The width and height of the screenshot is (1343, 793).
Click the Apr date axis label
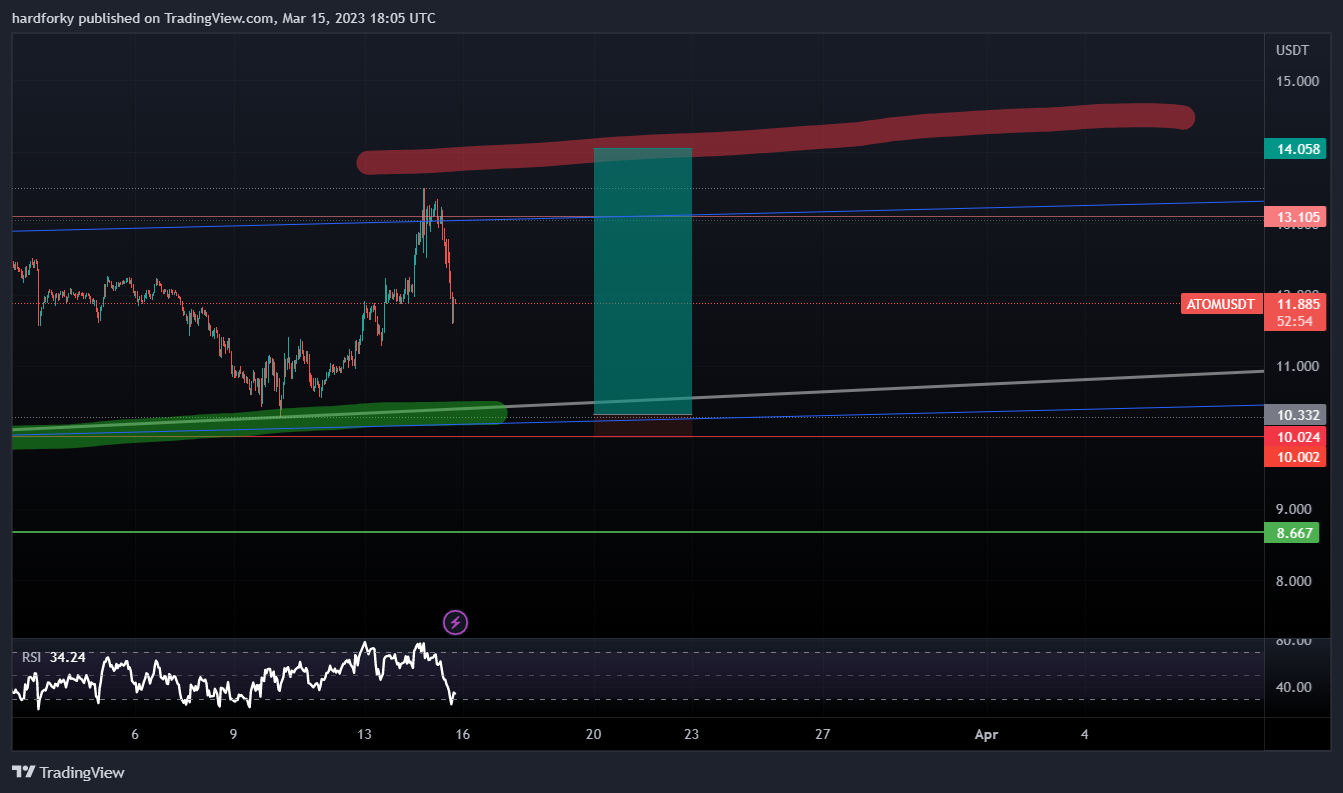(987, 734)
